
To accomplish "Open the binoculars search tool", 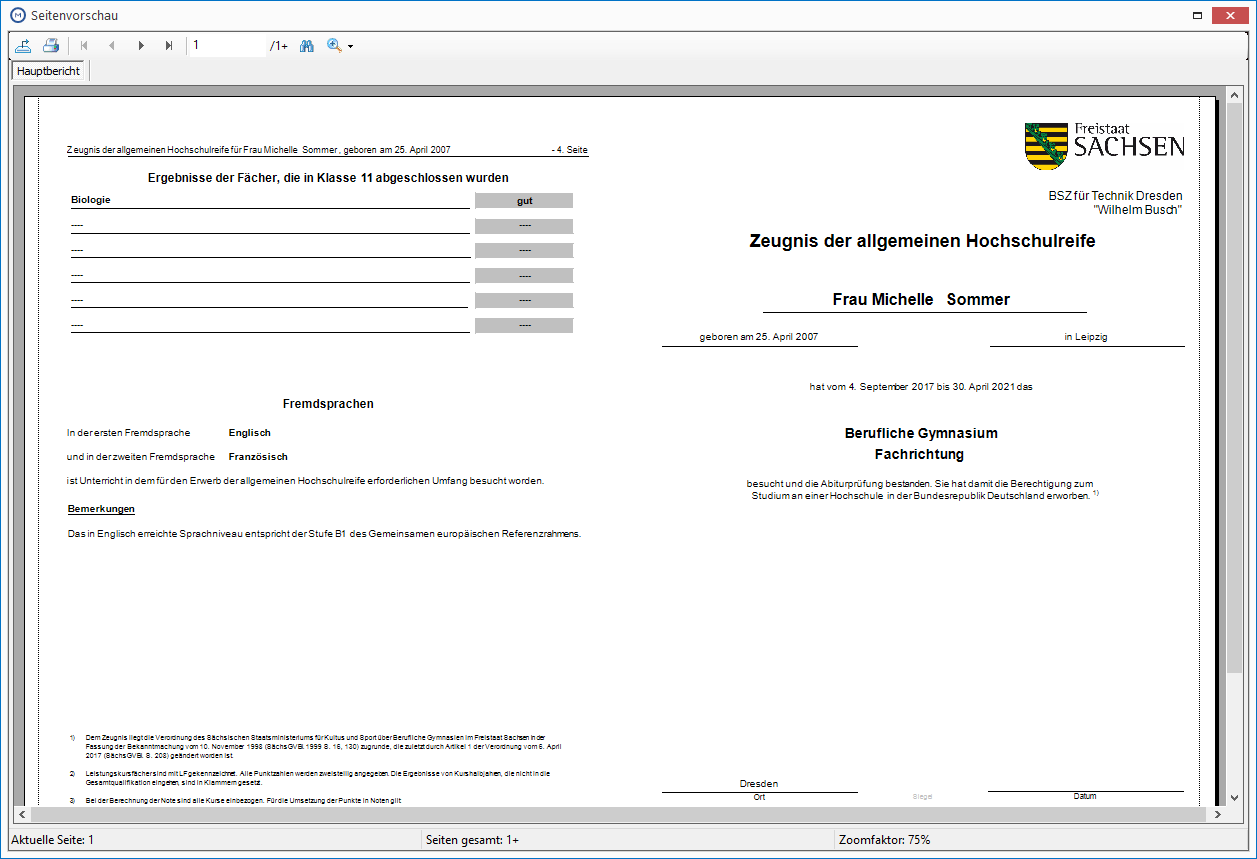I will tap(307, 45).
